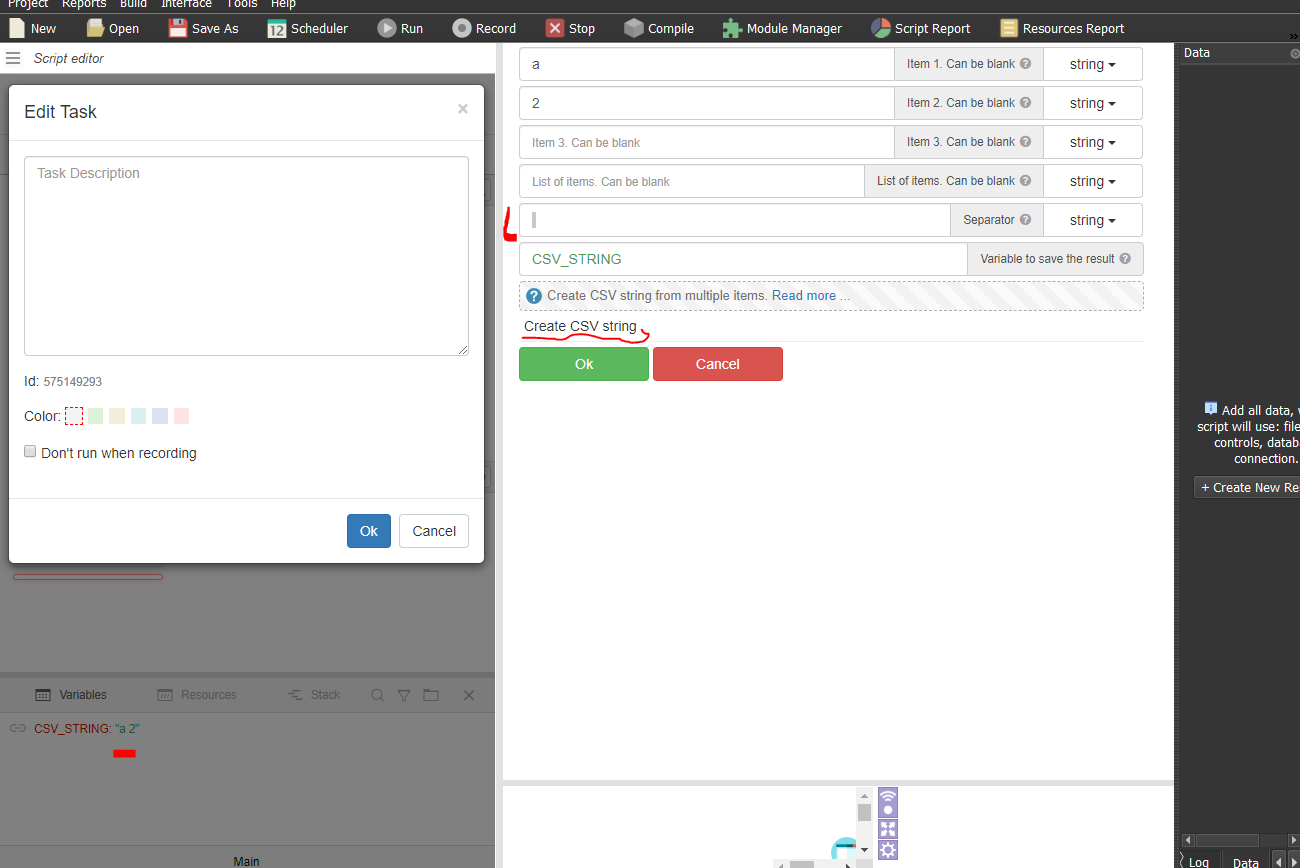1300x868 pixels.
Task: Click the Record button in toolbar
Action: tap(484, 28)
